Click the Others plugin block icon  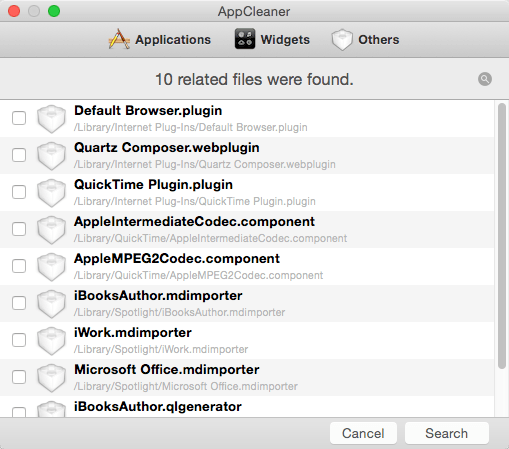[x=342, y=40]
